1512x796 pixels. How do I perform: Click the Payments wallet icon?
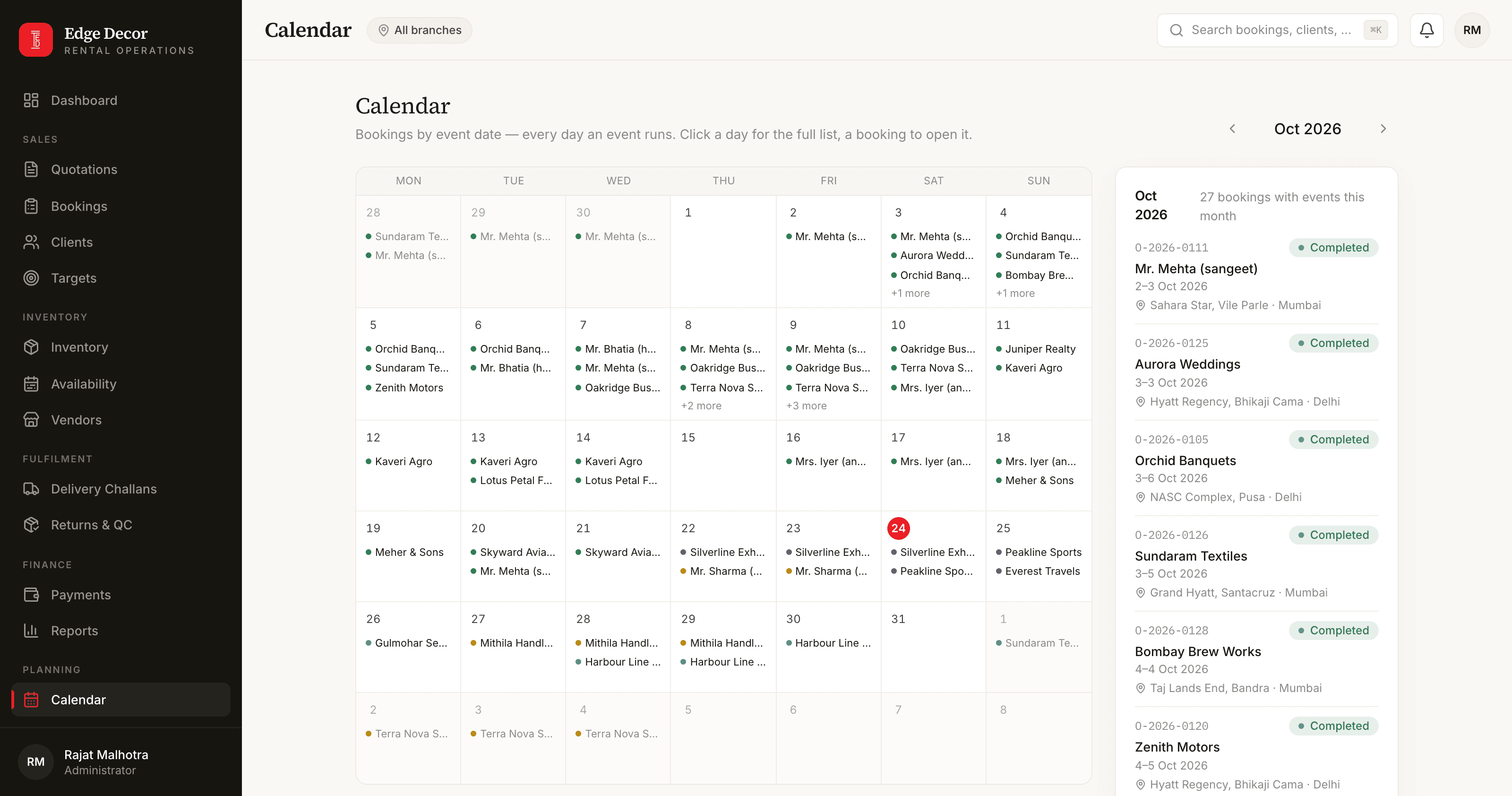click(x=31, y=595)
